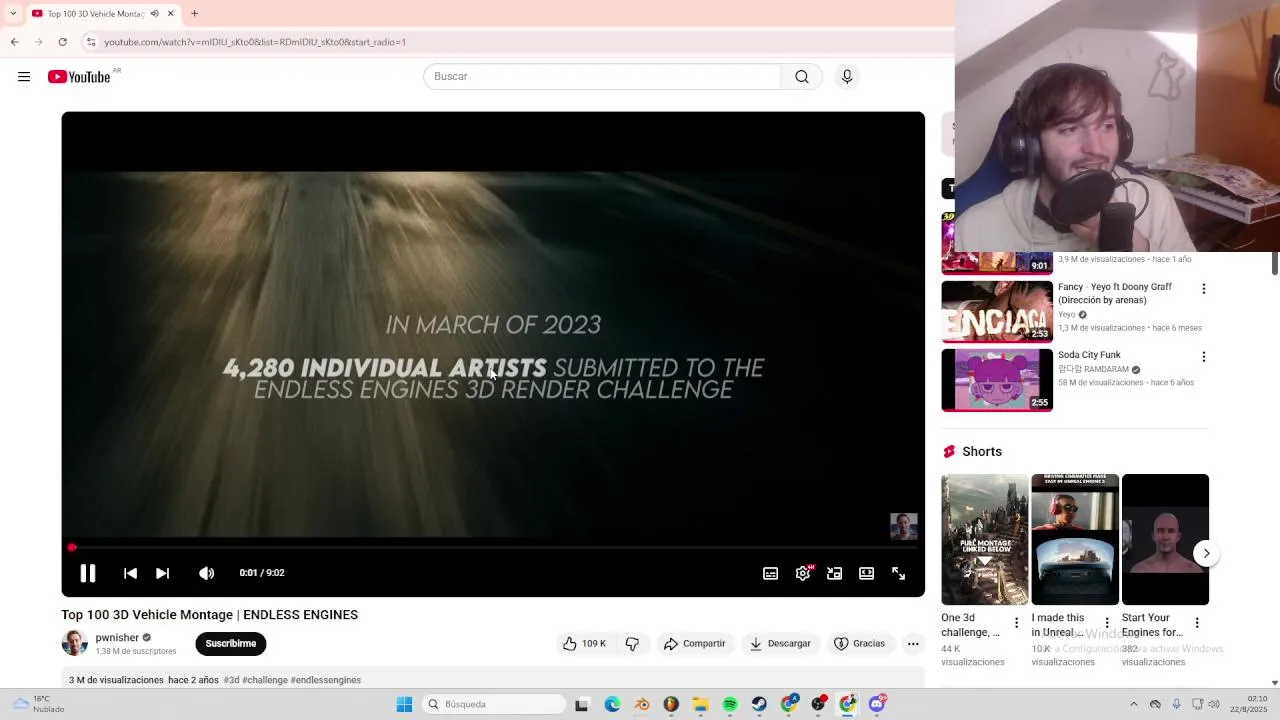Skip to previous video in playlist

[130, 573]
